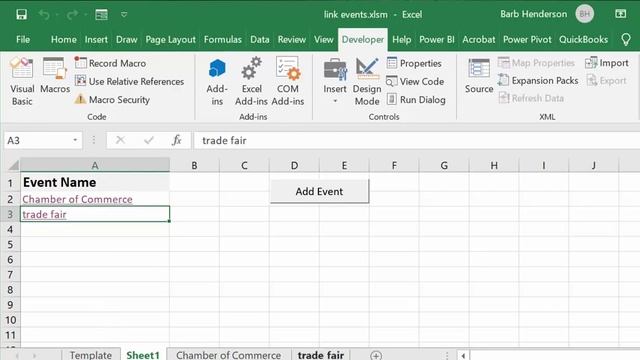Click Barb Henderson account name

pyautogui.click(x=533, y=14)
